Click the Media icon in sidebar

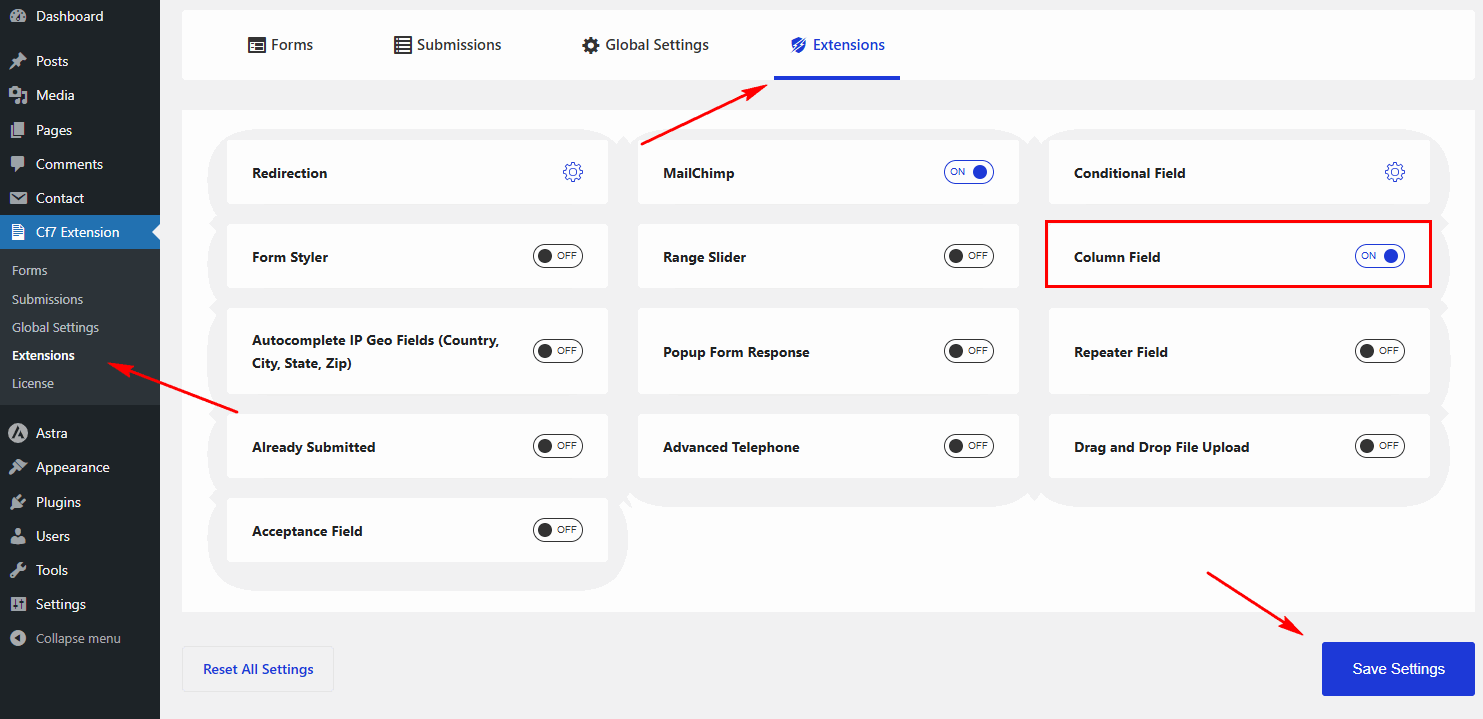point(18,95)
